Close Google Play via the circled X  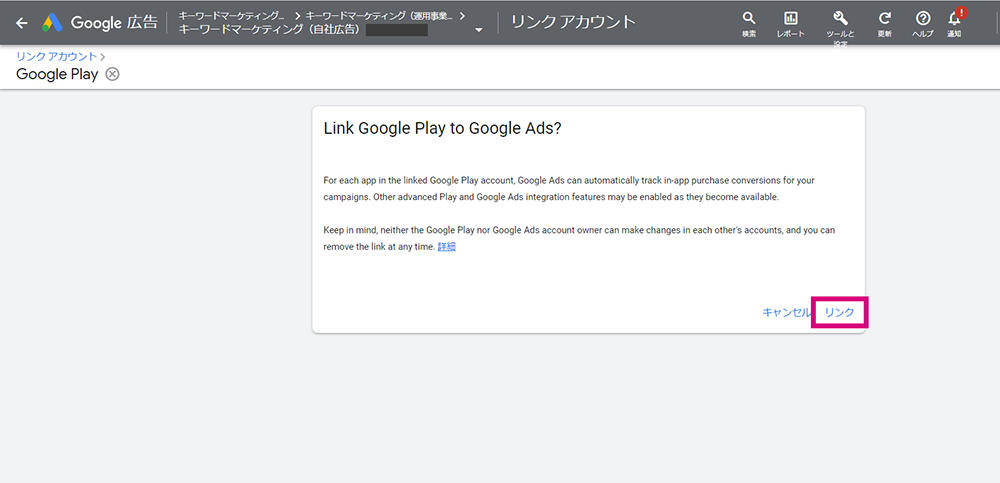click(x=112, y=74)
